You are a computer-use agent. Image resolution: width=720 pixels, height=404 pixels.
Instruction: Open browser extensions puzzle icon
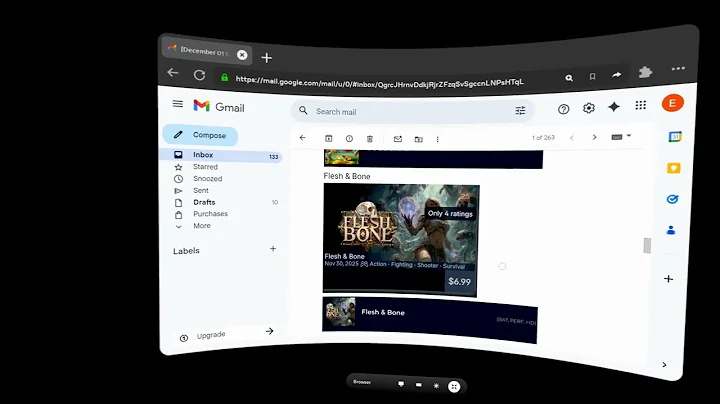click(x=645, y=72)
